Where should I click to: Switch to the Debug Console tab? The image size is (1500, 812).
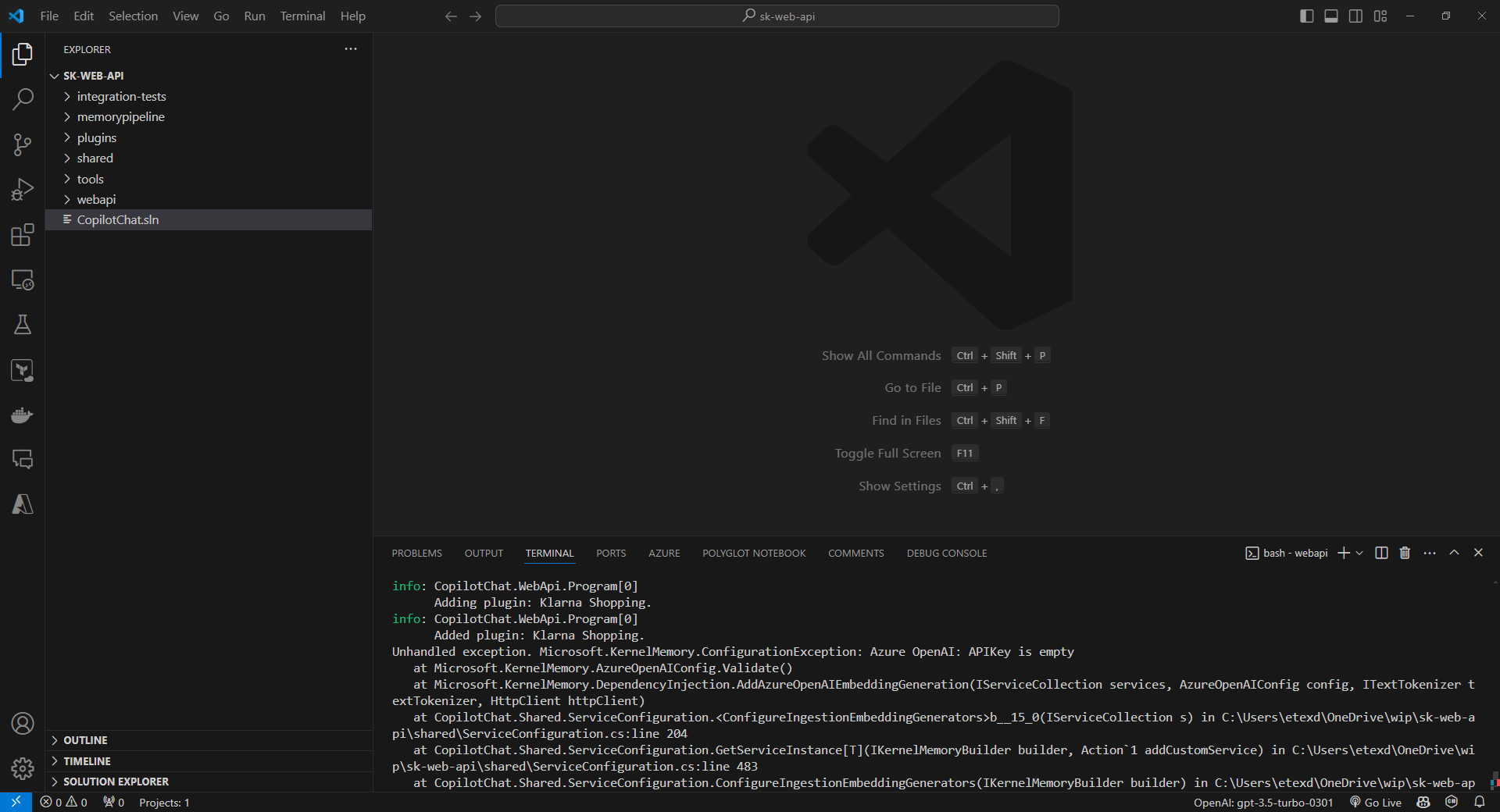[x=947, y=553]
